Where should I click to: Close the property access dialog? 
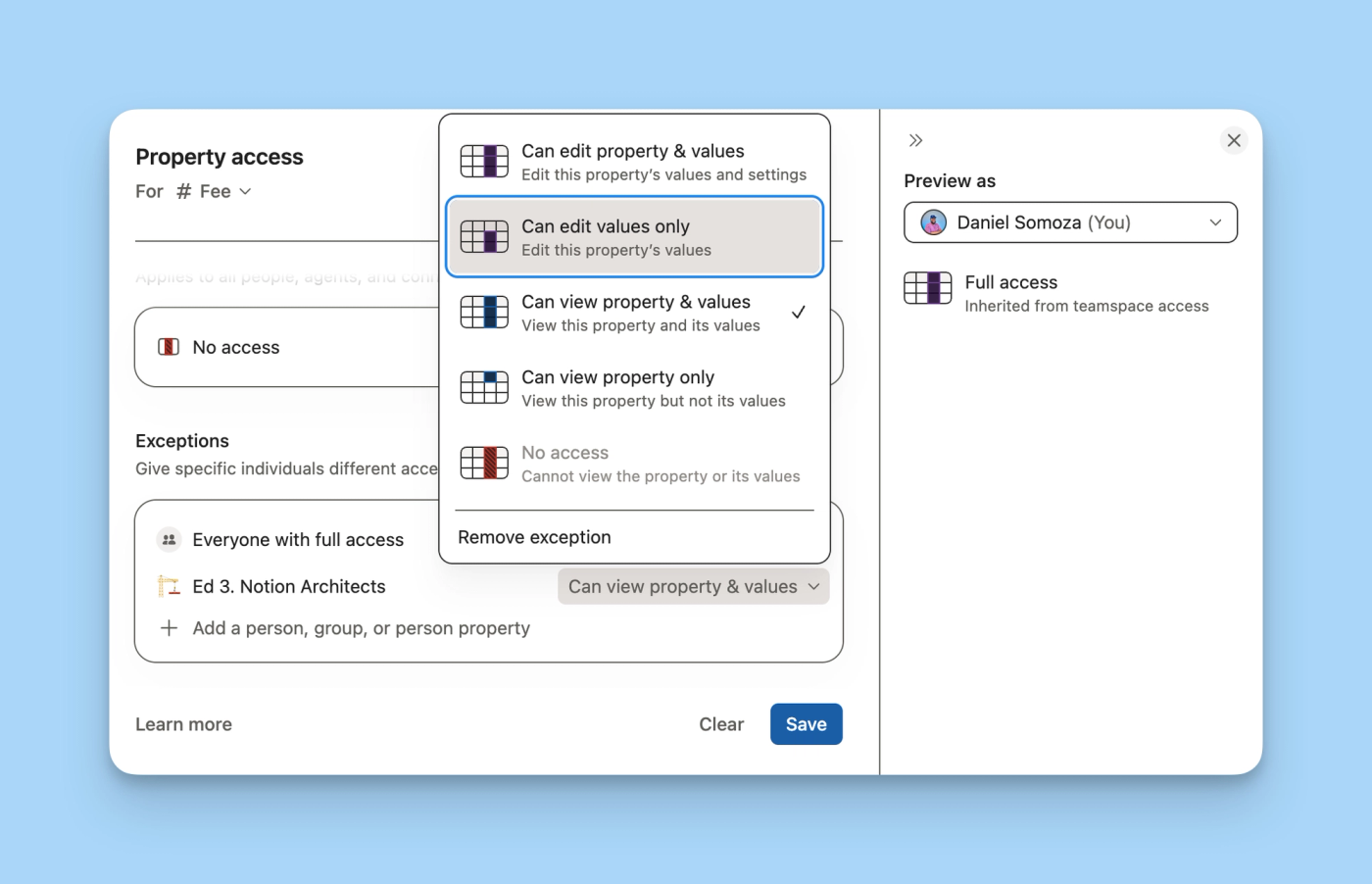[x=1234, y=140]
